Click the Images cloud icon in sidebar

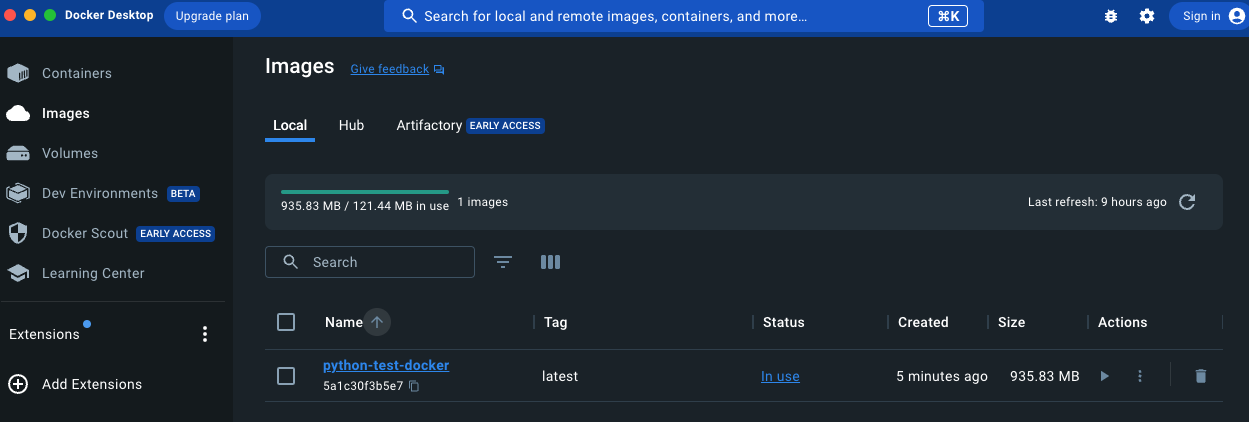click(x=18, y=113)
